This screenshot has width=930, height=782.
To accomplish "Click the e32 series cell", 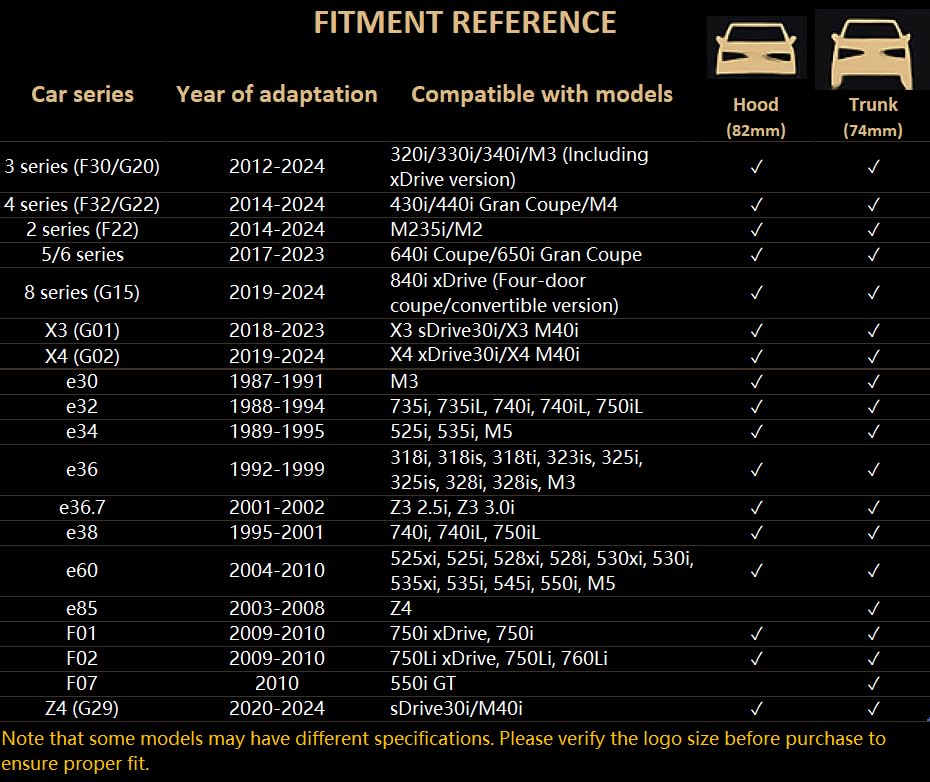I will pyautogui.click(x=82, y=406).
